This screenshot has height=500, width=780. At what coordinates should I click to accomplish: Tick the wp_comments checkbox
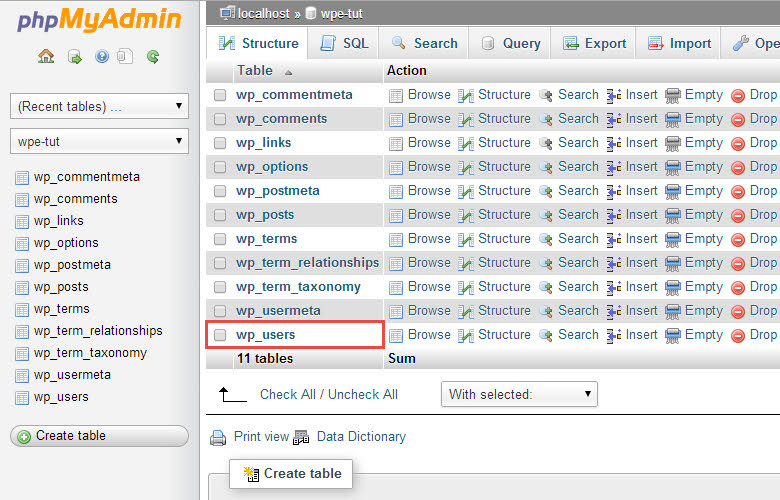point(220,119)
